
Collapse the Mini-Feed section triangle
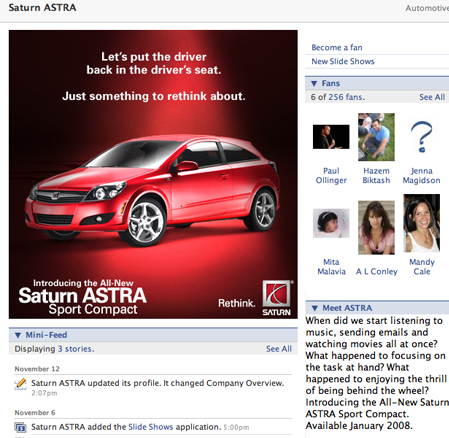tap(18, 335)
